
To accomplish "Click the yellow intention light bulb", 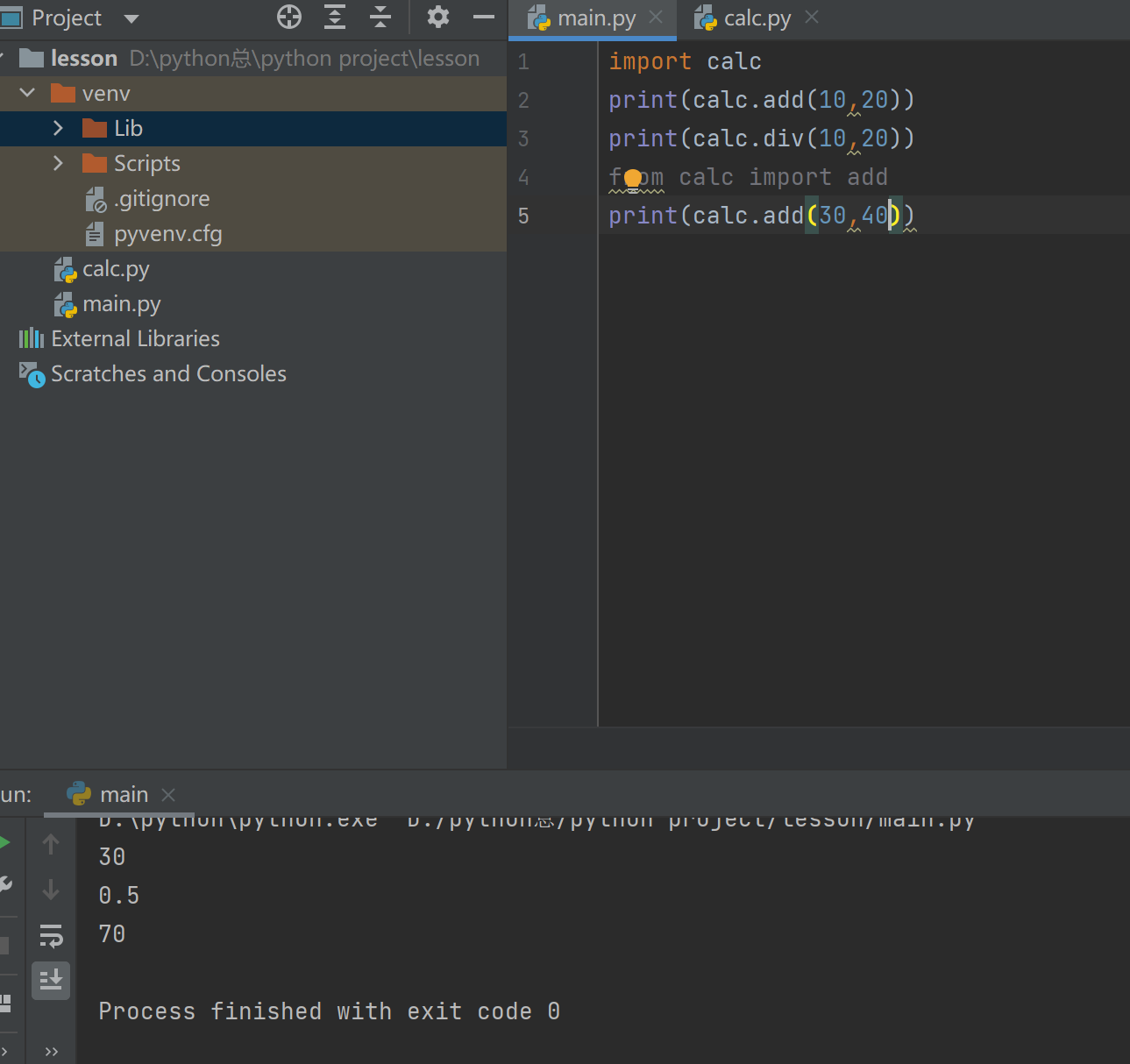I will coord(633,179).
